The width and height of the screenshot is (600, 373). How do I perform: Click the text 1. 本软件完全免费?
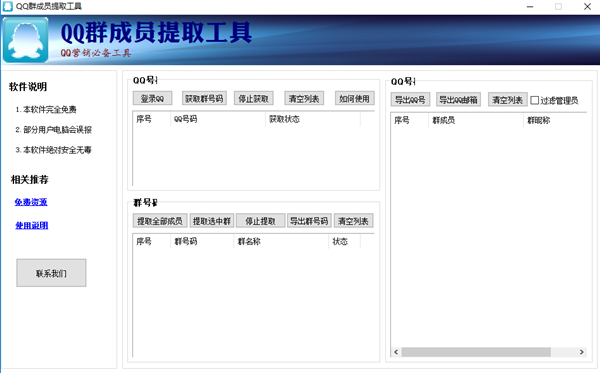(x=46, y=109)
